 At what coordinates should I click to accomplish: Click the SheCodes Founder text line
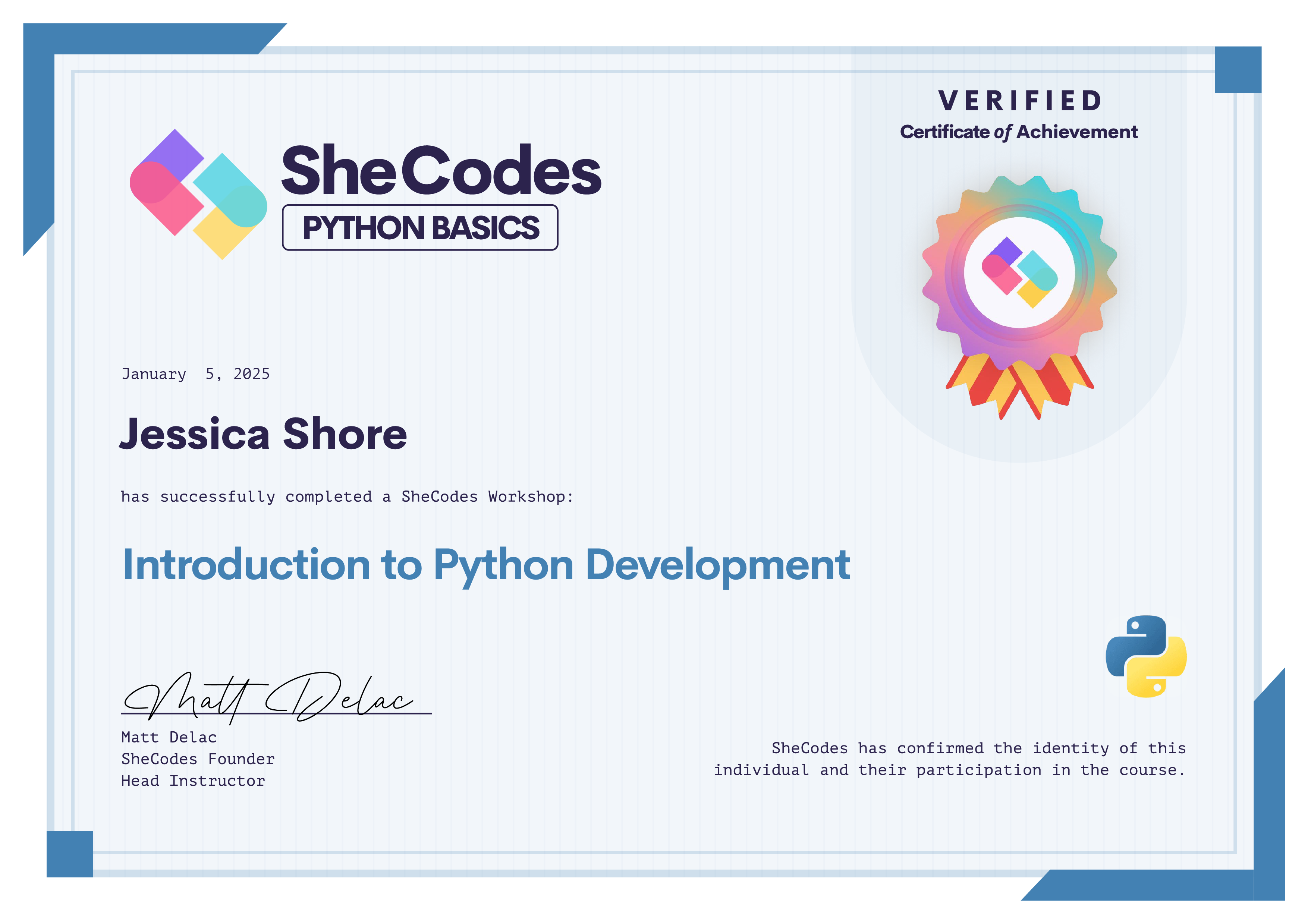[198, 759]
